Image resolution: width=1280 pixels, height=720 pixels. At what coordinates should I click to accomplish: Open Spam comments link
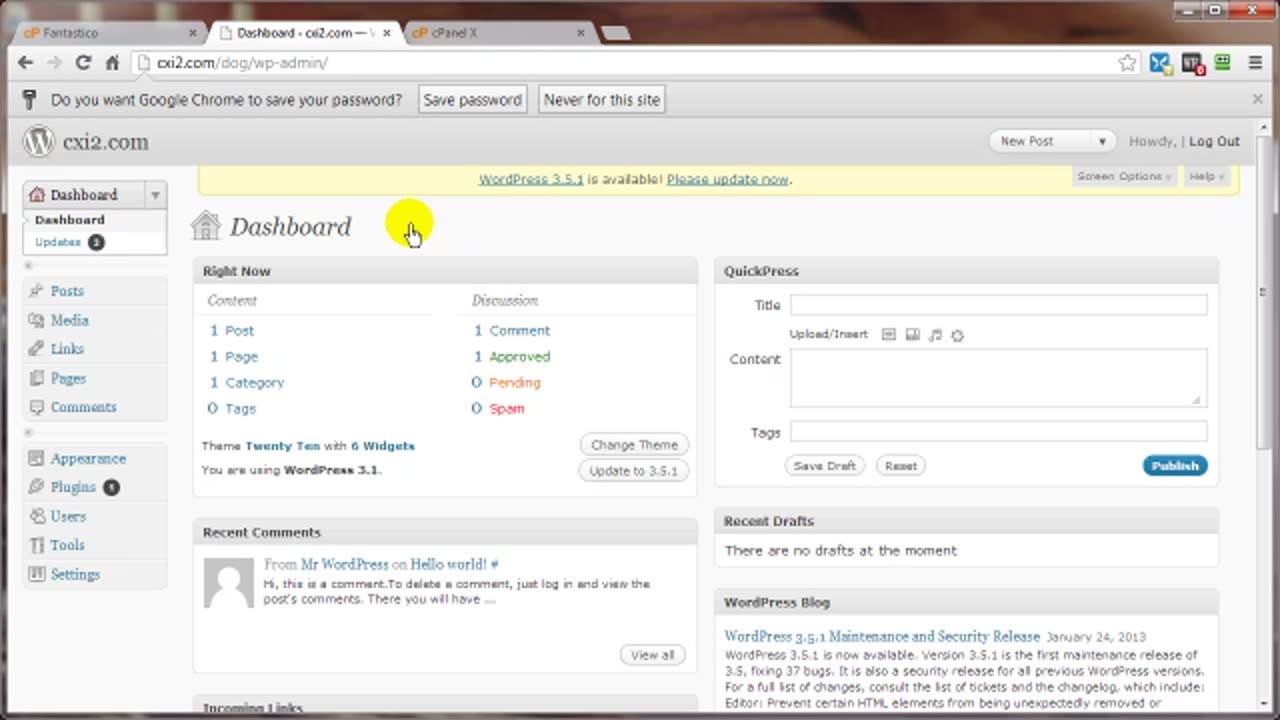pyautogui.click(x=506, y=409)
